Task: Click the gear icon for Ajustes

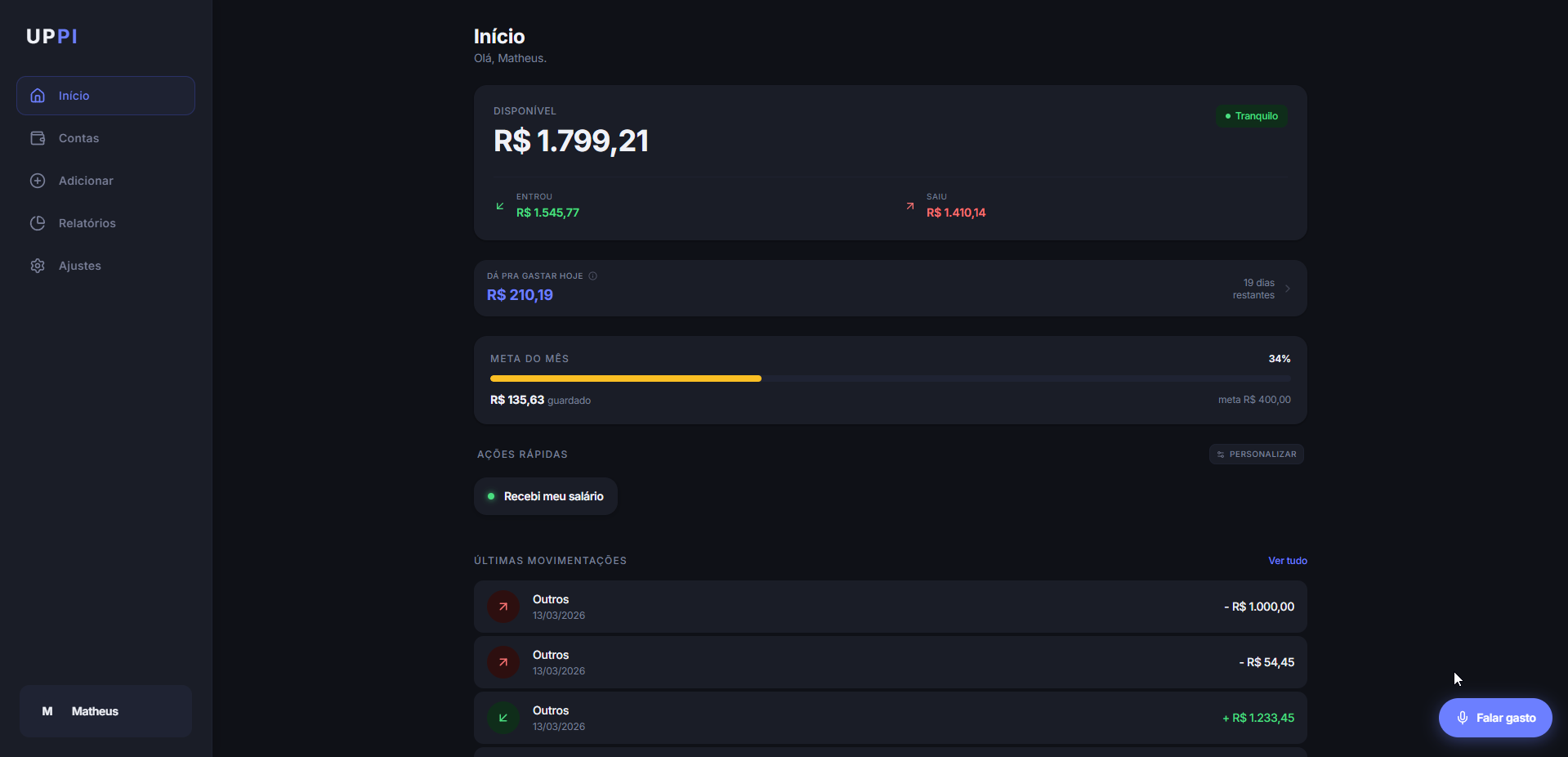Action: coord(38,266)
